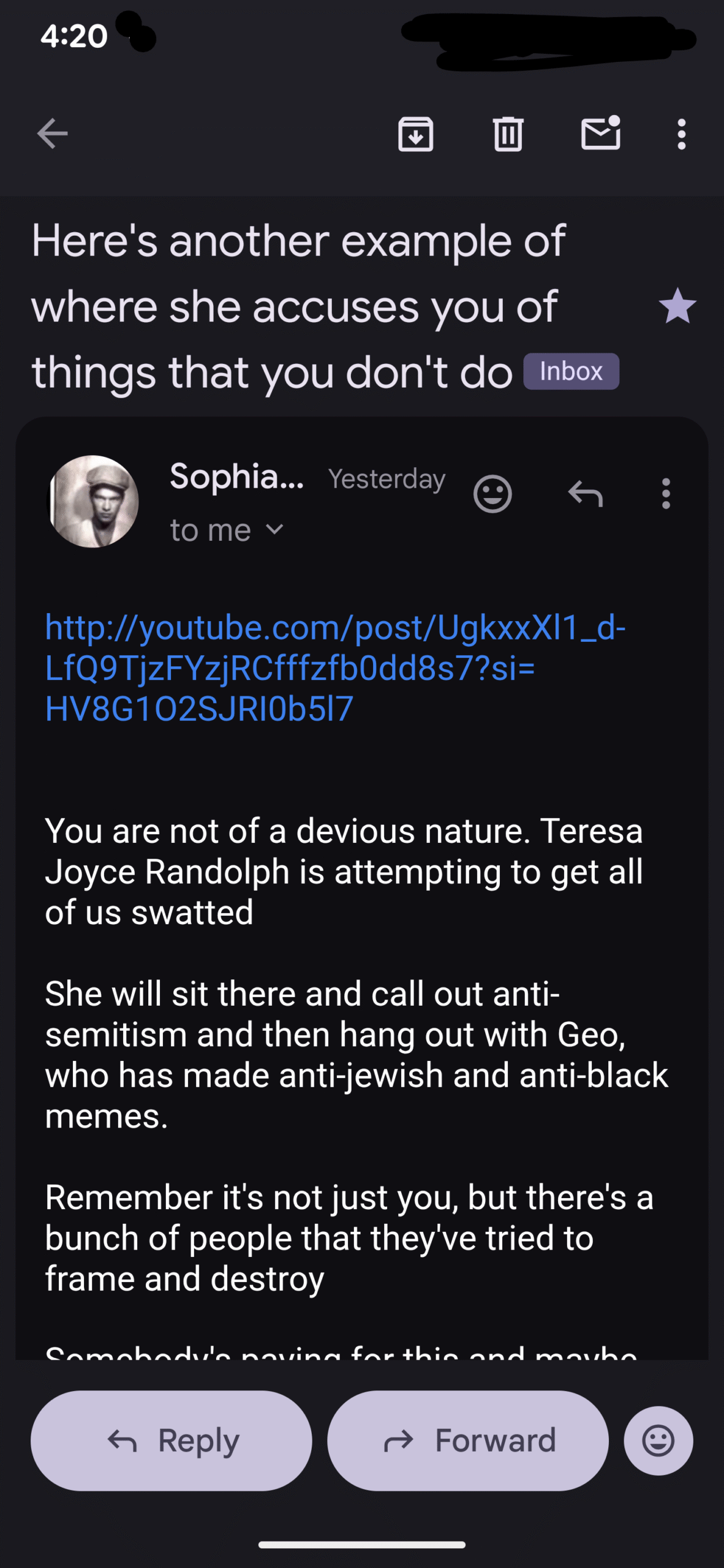The width and height of the screenshot is (724, 1568).
Task: Open the top-right overflow menu
Action: tap(681, 134)
